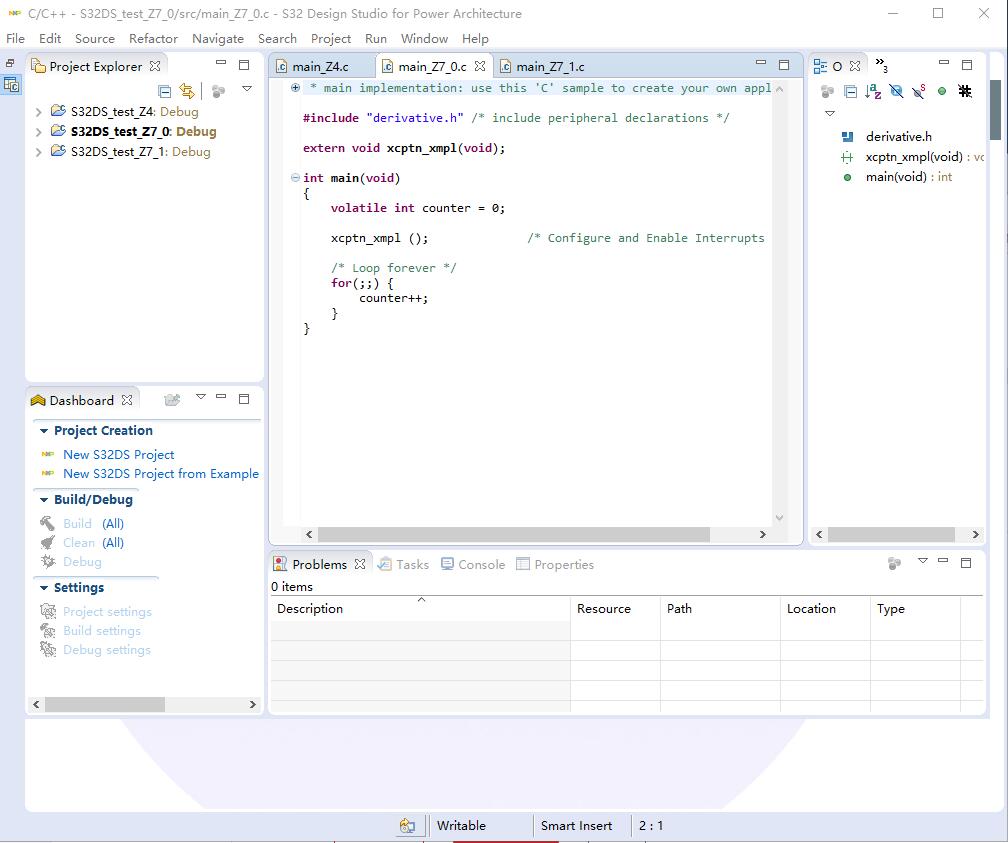Switch to the main_Z7_1.c editor tab

click(x=550, y=67)
